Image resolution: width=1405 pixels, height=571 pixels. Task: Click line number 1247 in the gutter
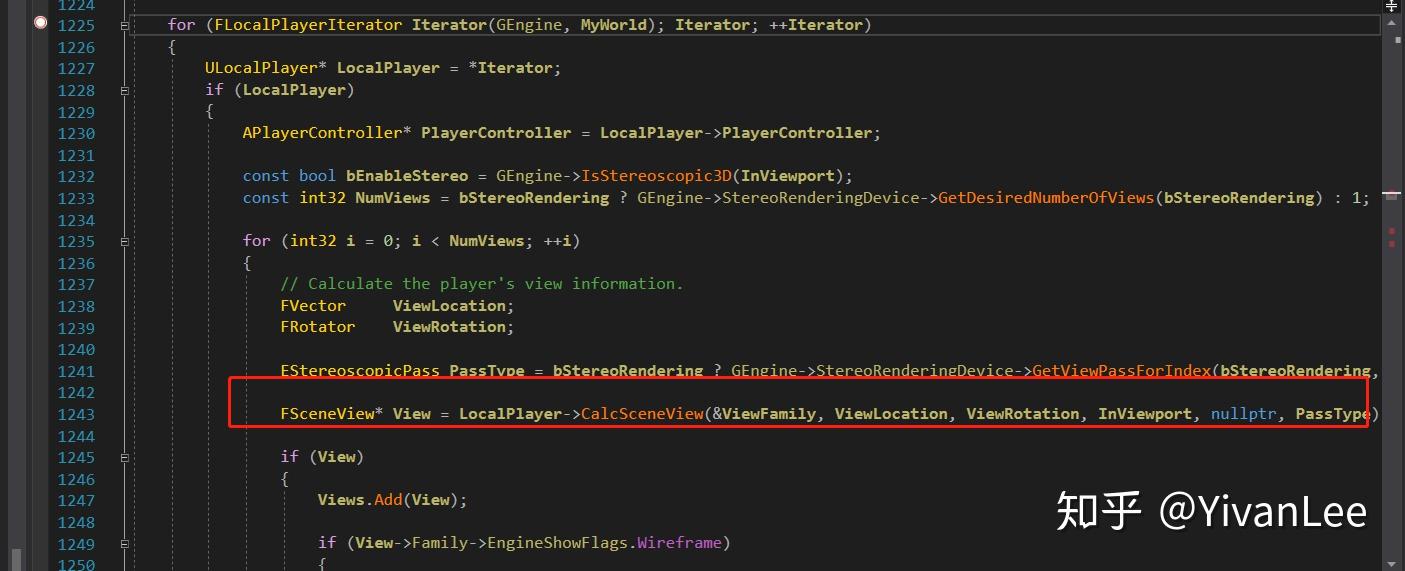pyautogui.click(x=77, y=500)
